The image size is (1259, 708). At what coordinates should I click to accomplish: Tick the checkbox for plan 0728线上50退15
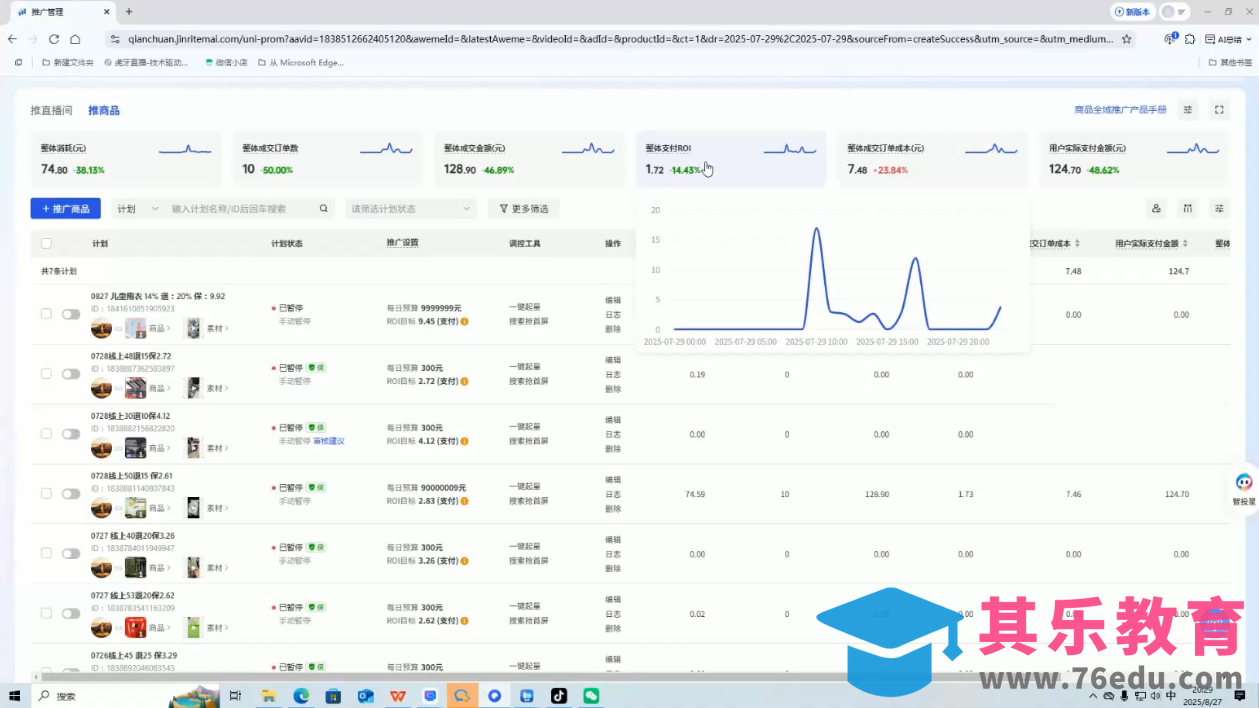46,494
